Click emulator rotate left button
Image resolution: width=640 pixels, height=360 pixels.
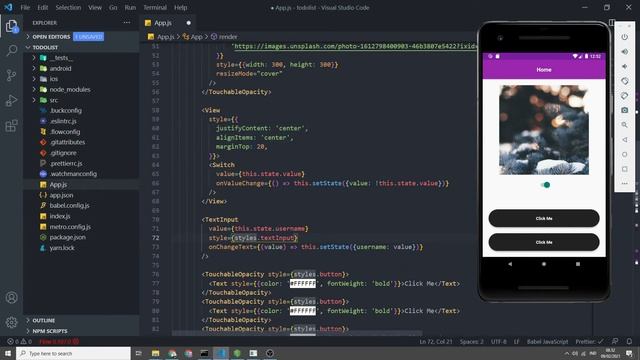point(624,81)
